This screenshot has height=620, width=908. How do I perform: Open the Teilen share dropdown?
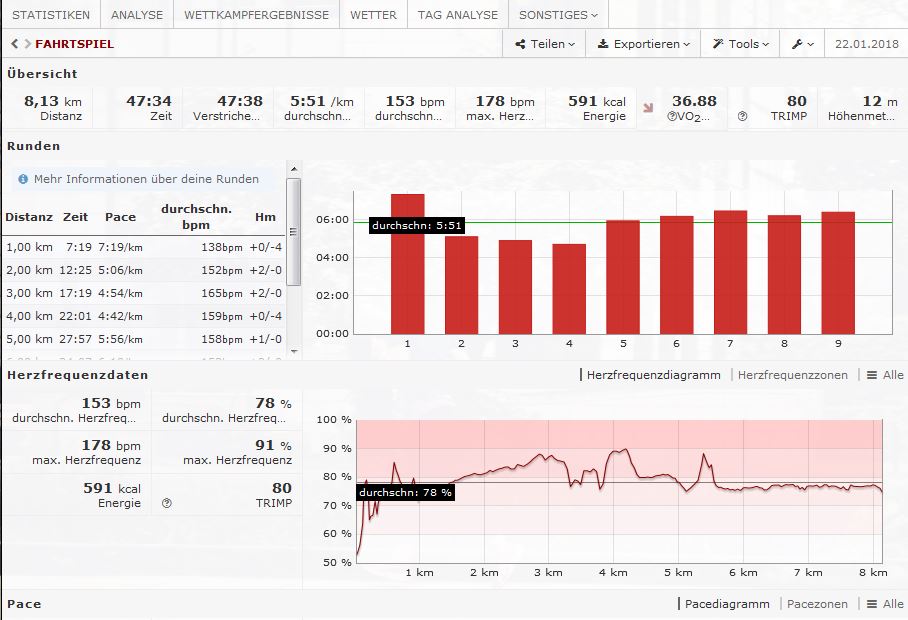tap(545, 44)
